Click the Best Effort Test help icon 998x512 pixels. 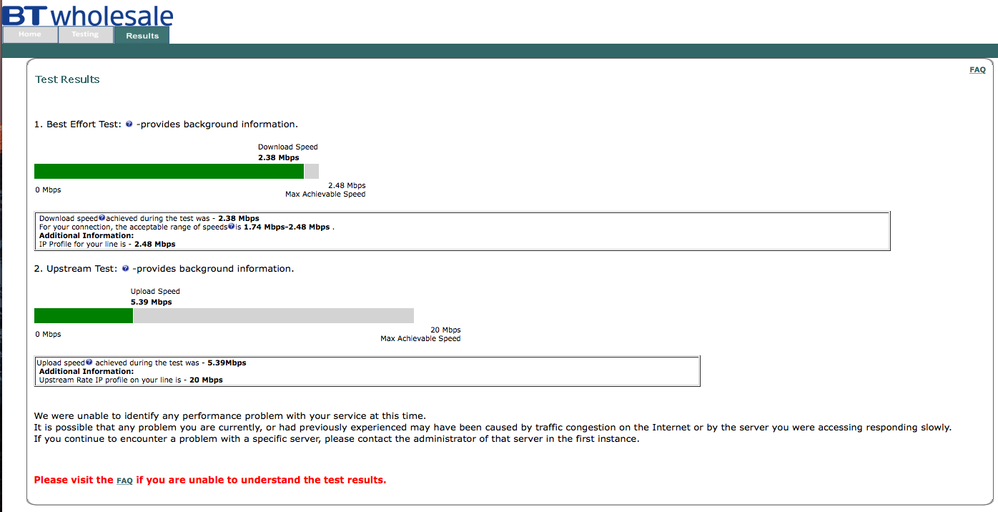pos(129,124)
